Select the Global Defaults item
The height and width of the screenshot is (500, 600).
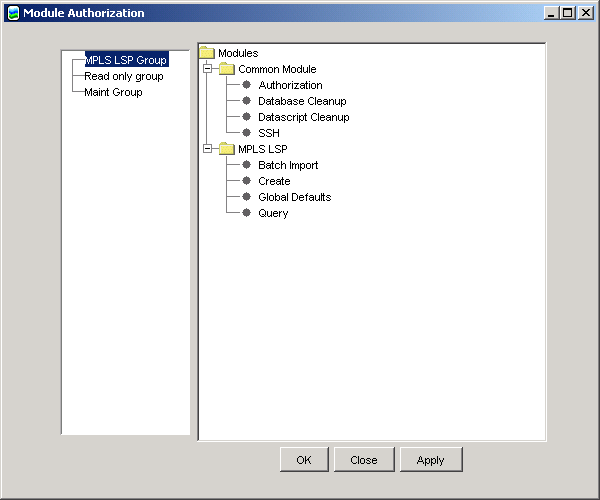(295, 197)
